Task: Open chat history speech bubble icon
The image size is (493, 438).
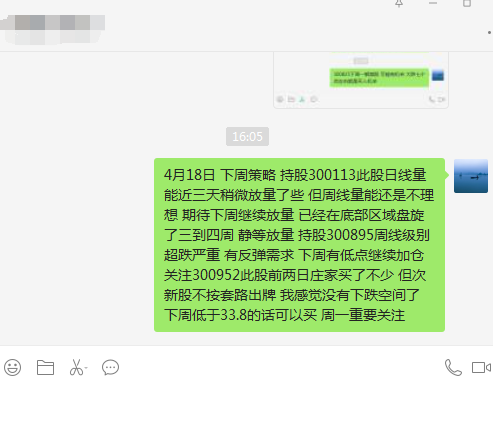Action: 110,368
